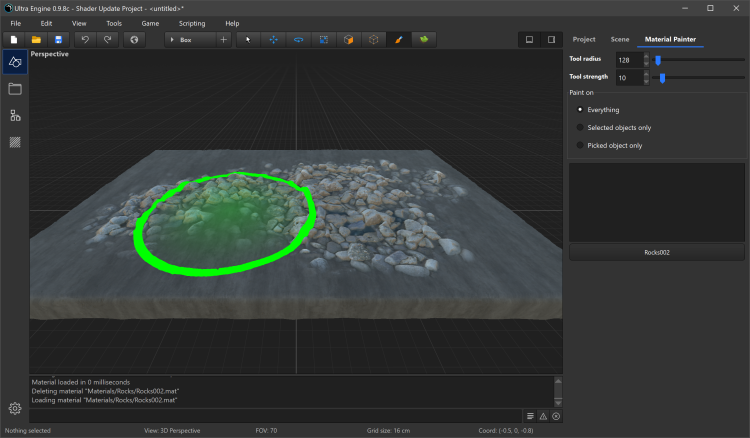Open the settings gear in sidebar
This screenshot has height=438, width=750.
click(15, 408)
